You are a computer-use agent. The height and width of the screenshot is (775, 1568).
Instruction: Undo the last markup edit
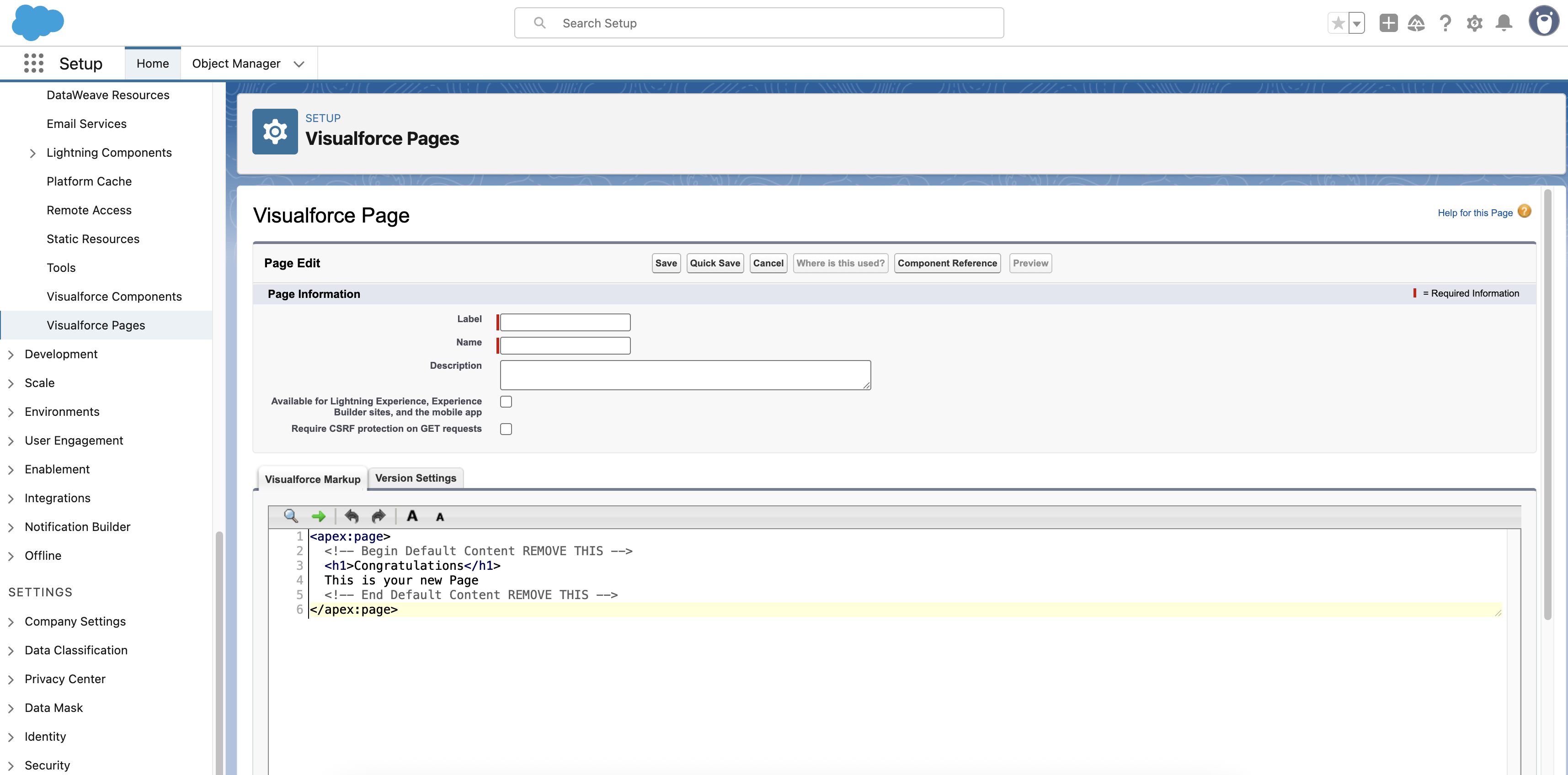click(351, 515)
